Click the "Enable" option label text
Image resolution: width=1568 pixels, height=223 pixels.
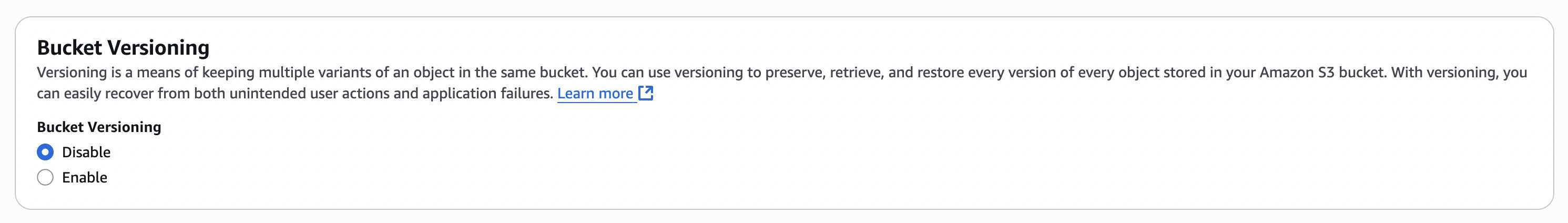85,178
